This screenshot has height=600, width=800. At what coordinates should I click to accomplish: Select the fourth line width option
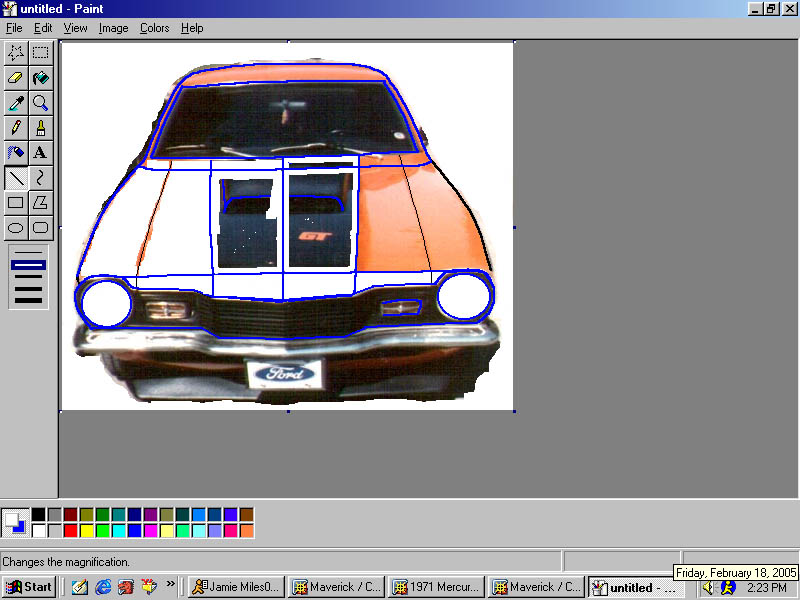(x=29, y=289)
